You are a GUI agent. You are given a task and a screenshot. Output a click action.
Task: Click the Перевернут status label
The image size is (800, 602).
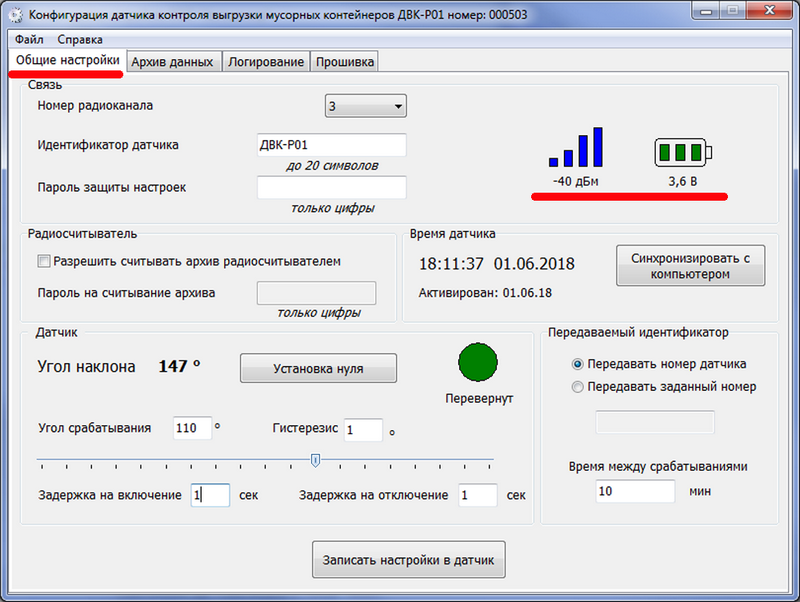tap(479, 398)
